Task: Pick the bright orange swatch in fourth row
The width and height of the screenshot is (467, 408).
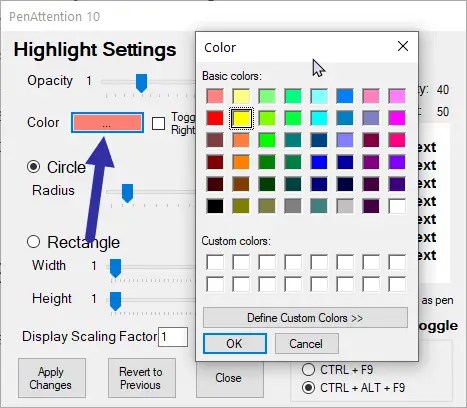Action: point(241,162)
